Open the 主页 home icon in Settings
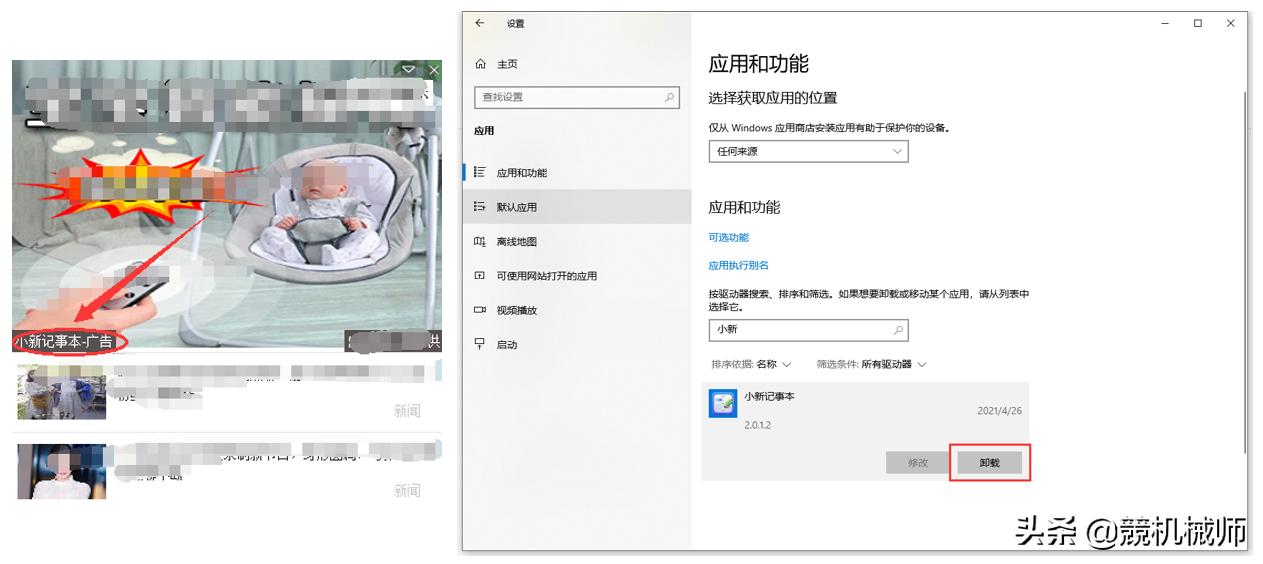This screenshot has width=1263, height=564. point(481,64)
